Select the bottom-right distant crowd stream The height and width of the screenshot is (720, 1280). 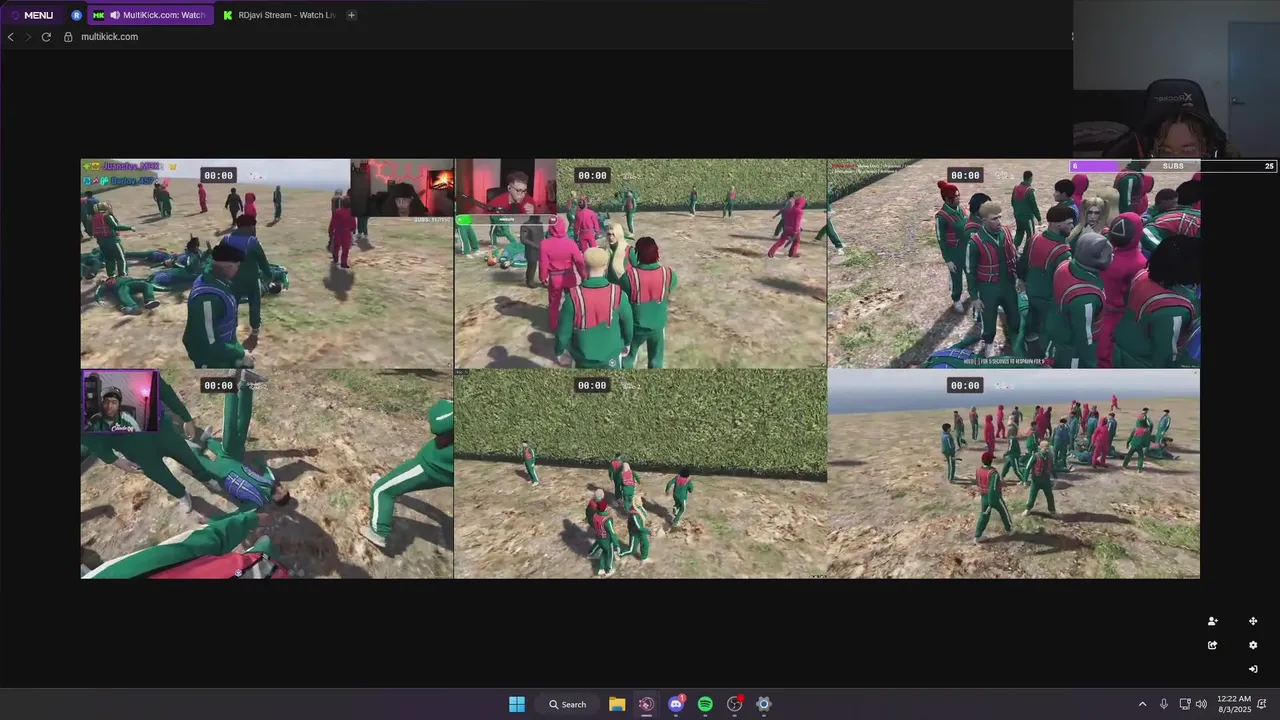click(x=1014, y=474)
